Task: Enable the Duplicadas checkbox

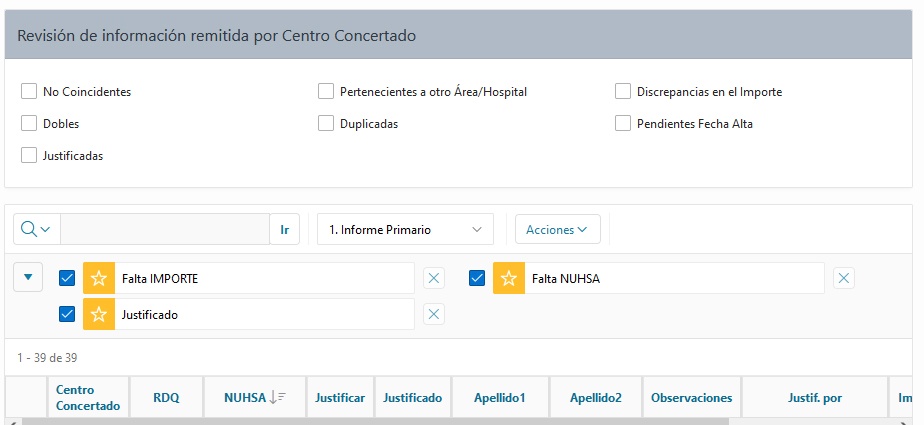Action: (326, 124)
